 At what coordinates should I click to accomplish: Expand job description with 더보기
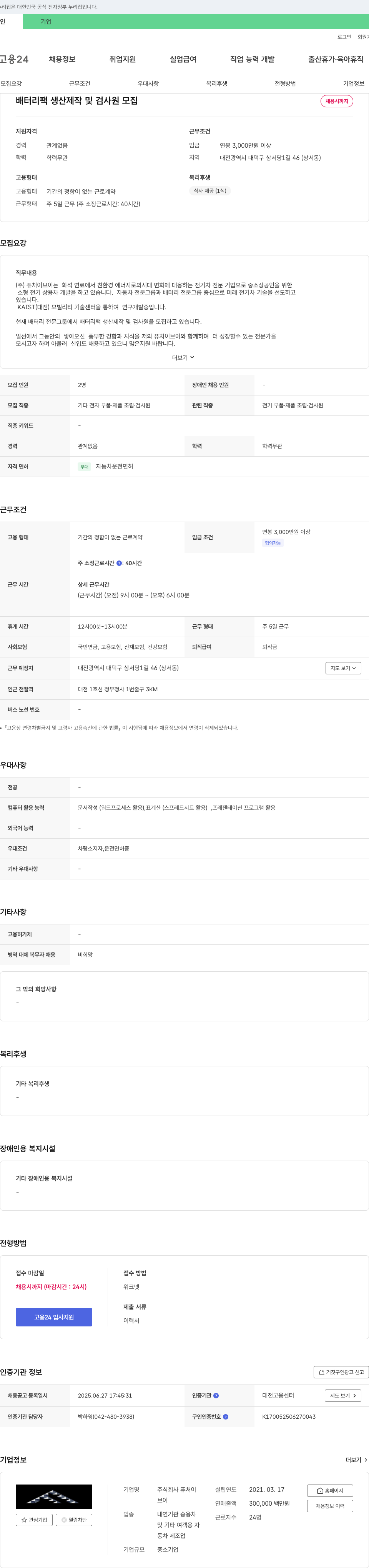184,357
